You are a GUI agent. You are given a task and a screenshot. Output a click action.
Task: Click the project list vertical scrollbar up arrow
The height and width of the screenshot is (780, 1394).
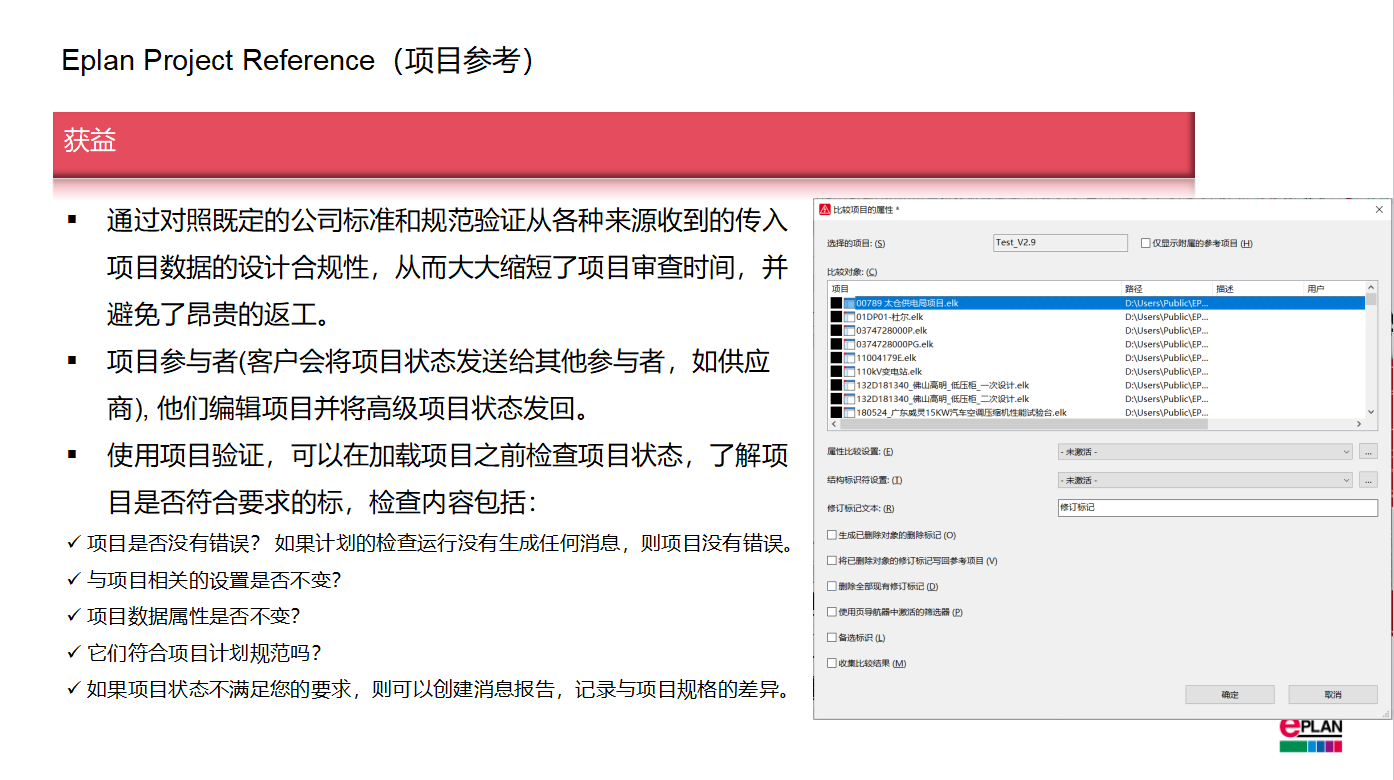[1372, 289]
